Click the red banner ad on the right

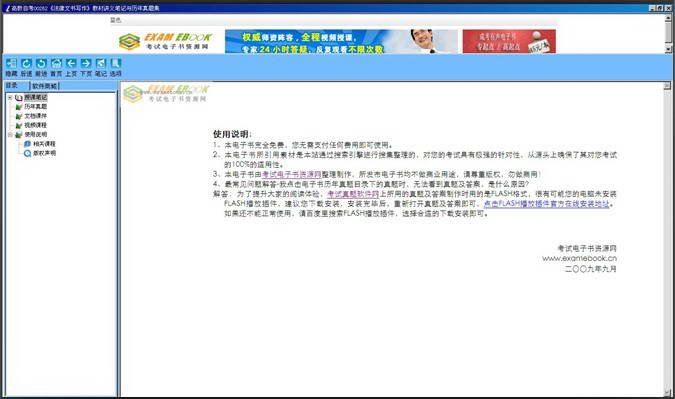click(x=509, y=41)
